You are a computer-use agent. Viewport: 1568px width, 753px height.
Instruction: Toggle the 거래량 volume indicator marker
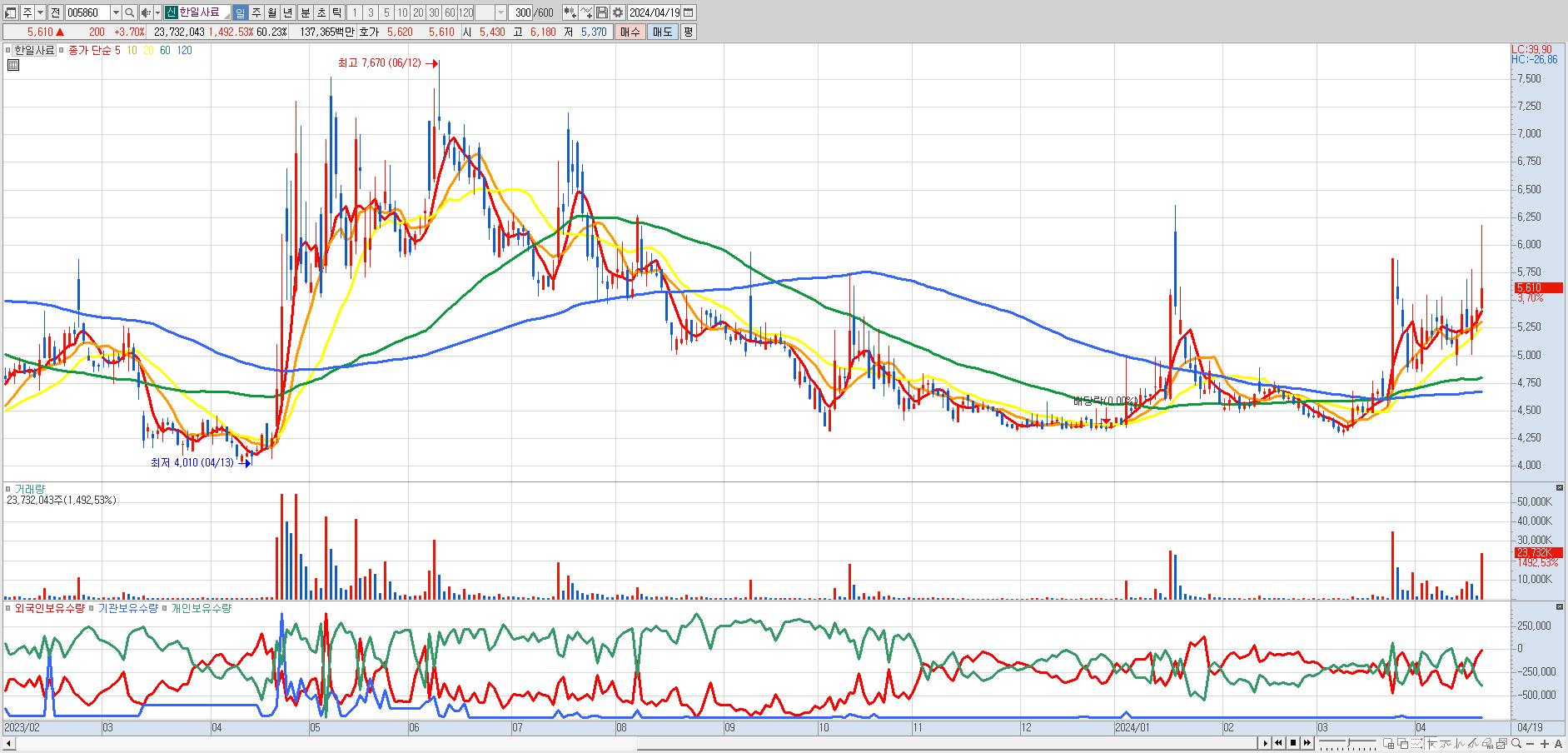click(8, 488)
